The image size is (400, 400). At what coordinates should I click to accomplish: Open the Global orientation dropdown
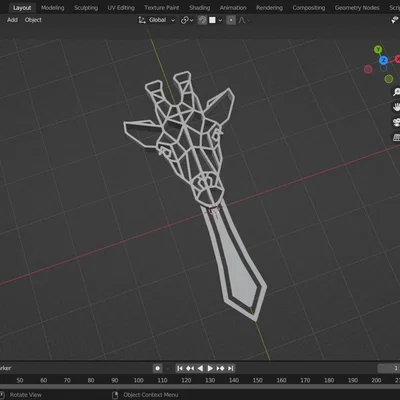click(162, 20)
